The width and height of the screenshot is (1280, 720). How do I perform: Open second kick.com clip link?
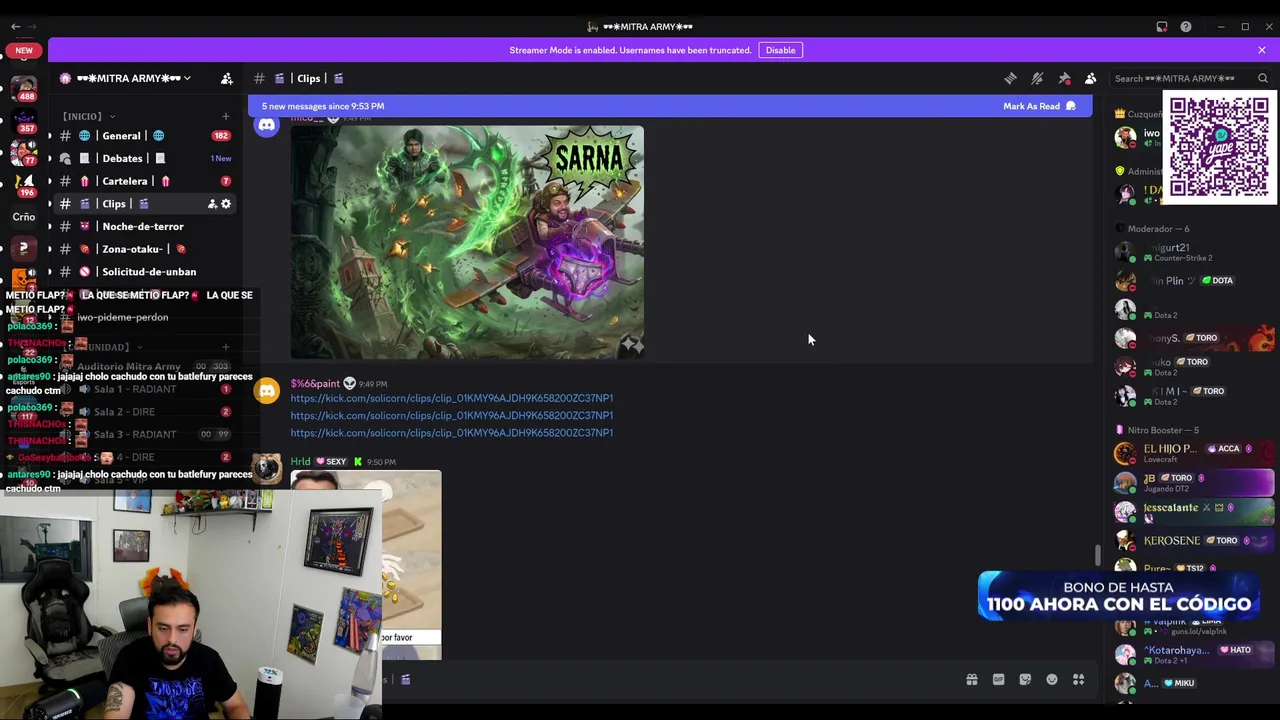point(452,415)
